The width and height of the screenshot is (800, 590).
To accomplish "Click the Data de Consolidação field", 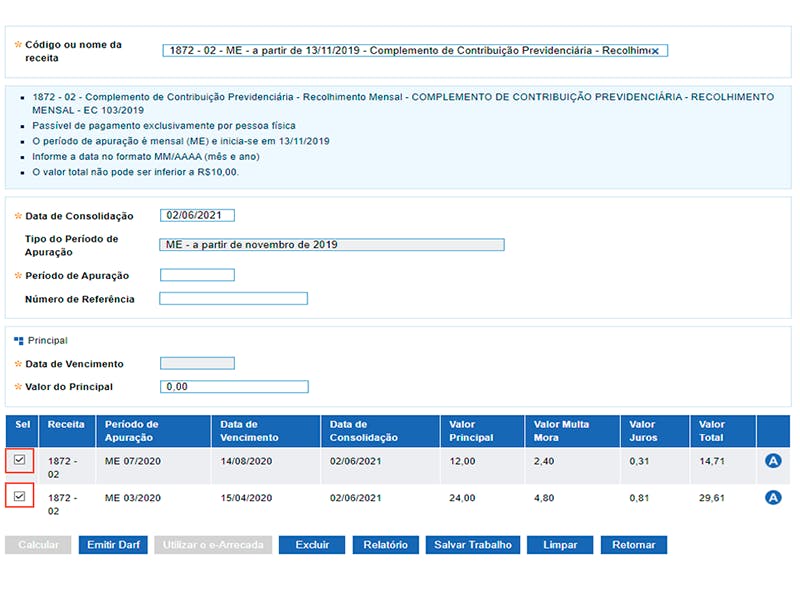I will [197, 215].
